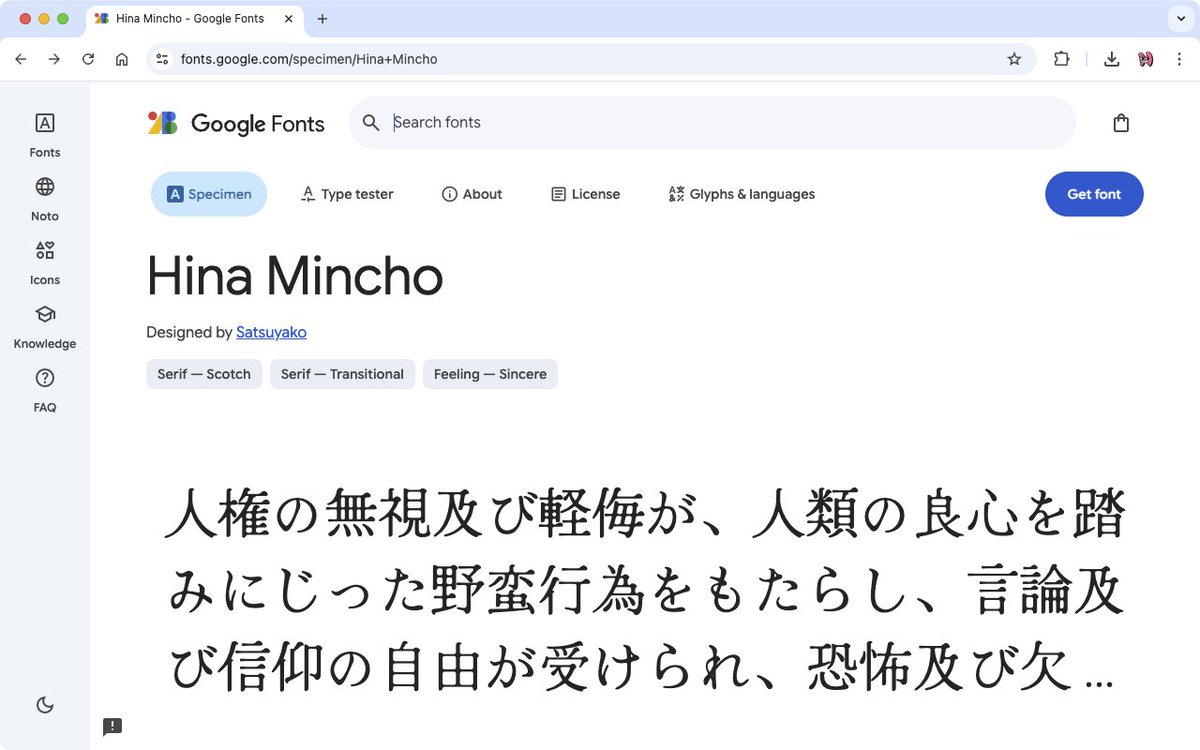Open the Satsuyako designer link
Screen dimensions: 1200x750
click(x=271, y=332)
